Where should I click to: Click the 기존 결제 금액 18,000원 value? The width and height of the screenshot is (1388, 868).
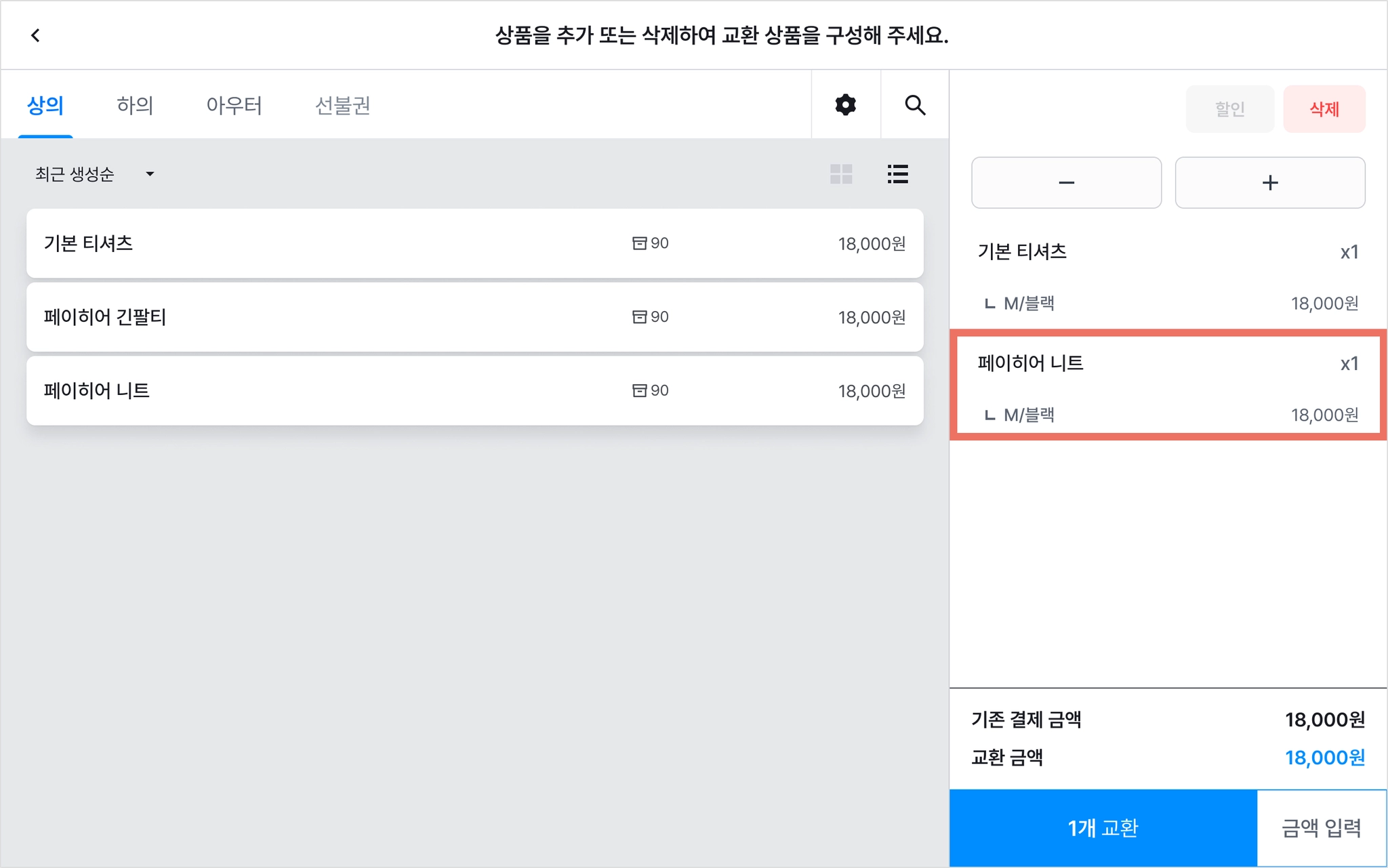point(1324,720)
